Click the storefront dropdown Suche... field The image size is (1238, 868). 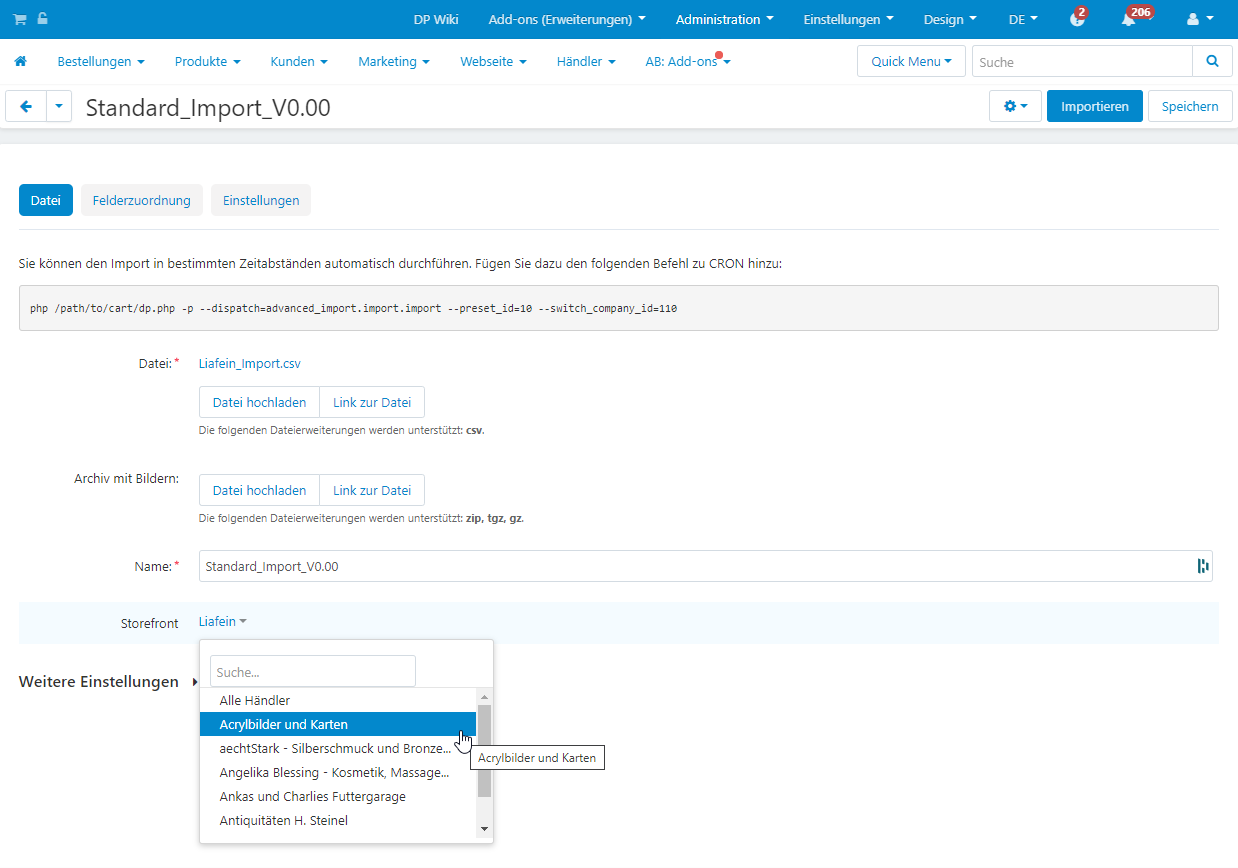coord(313,671)
